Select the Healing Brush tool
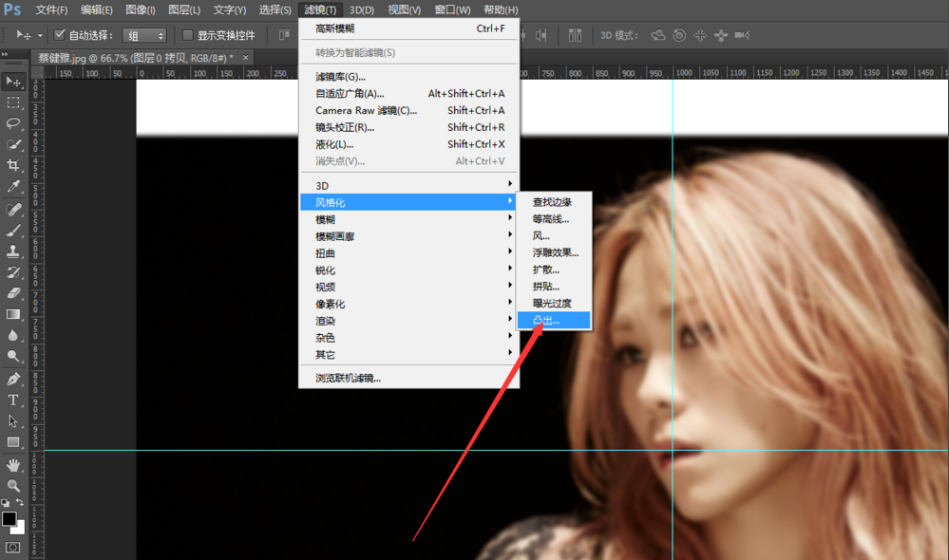The width and height of the screenshot is (949, 560). click(x=13, y=209)
